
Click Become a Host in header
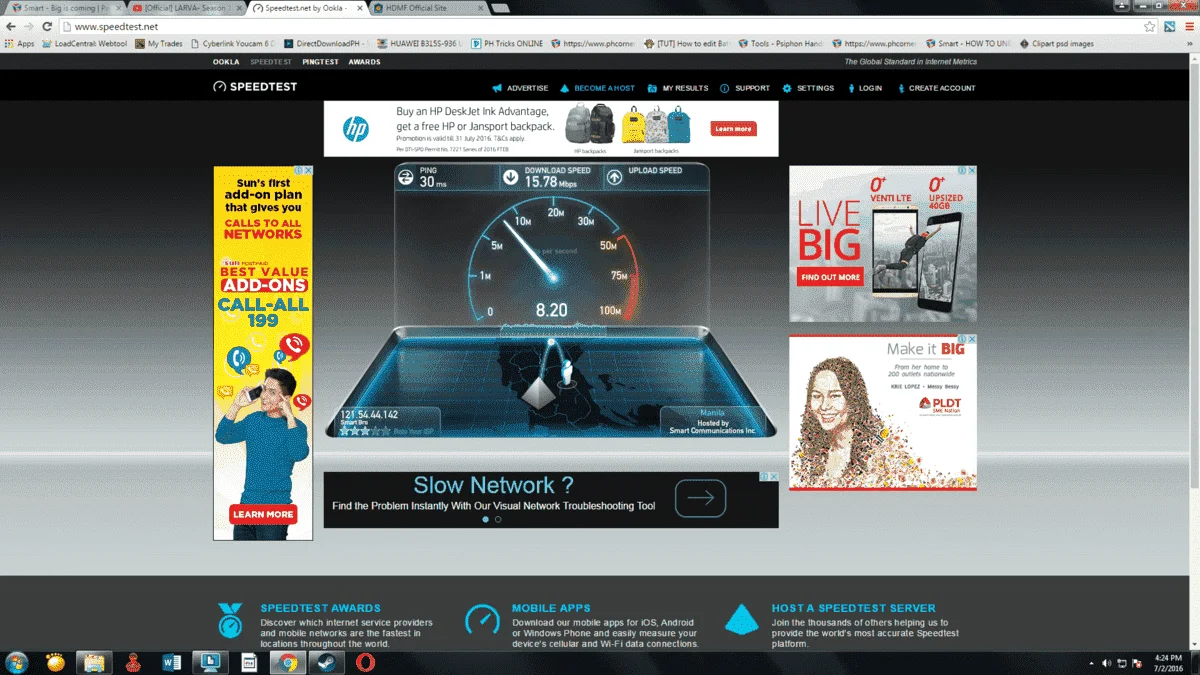click(x=597, y=88)
